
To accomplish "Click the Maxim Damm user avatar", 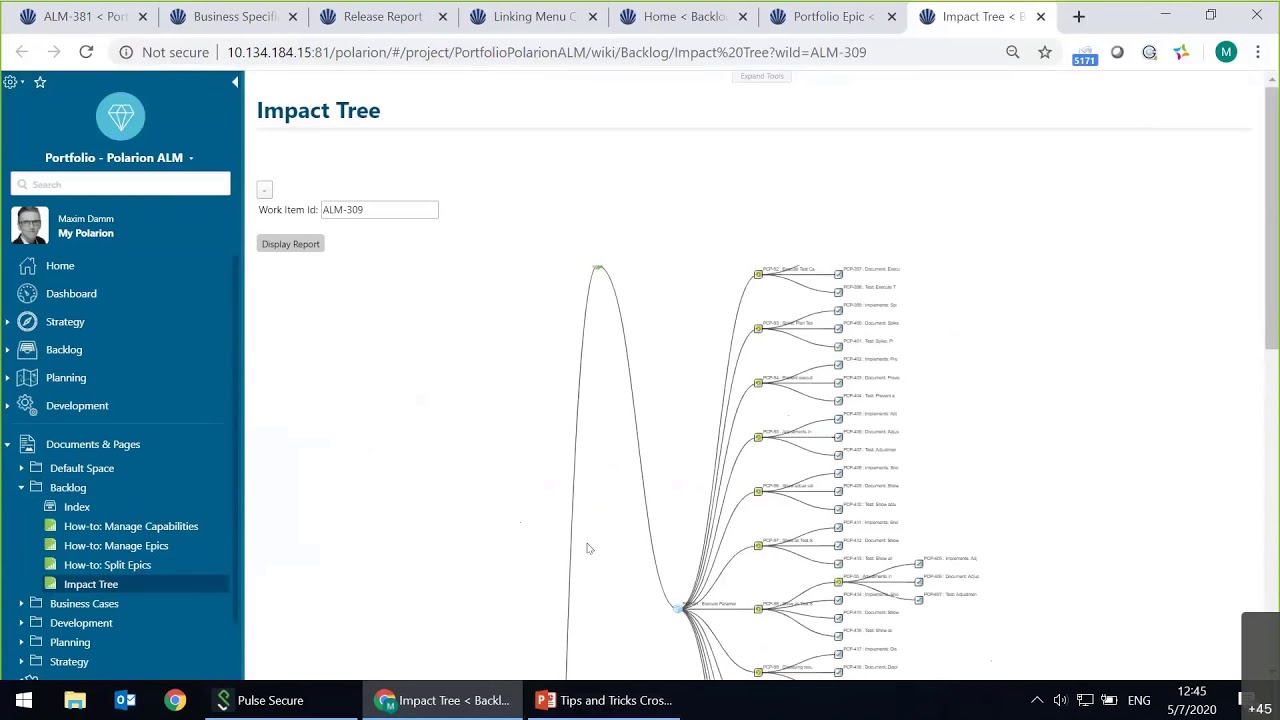I will 30,226.
